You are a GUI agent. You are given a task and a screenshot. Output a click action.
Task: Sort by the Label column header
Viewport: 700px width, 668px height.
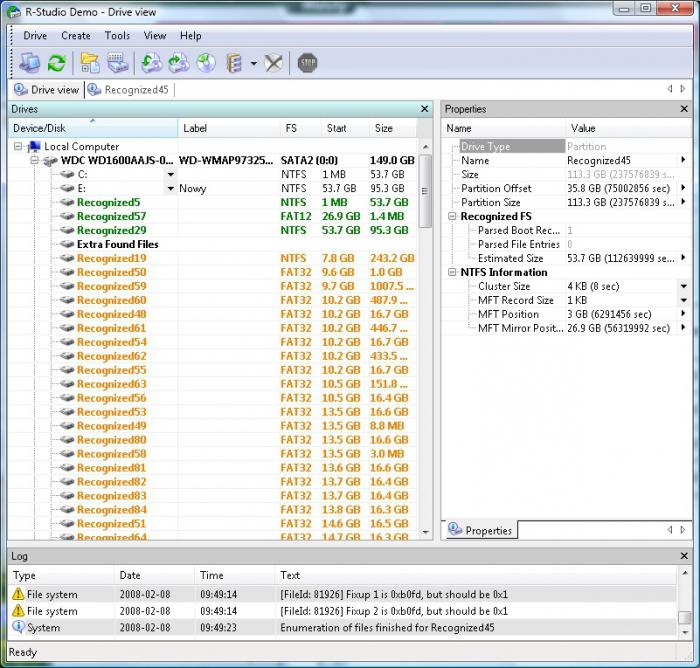pyautogui.click(x=229, y=128)
